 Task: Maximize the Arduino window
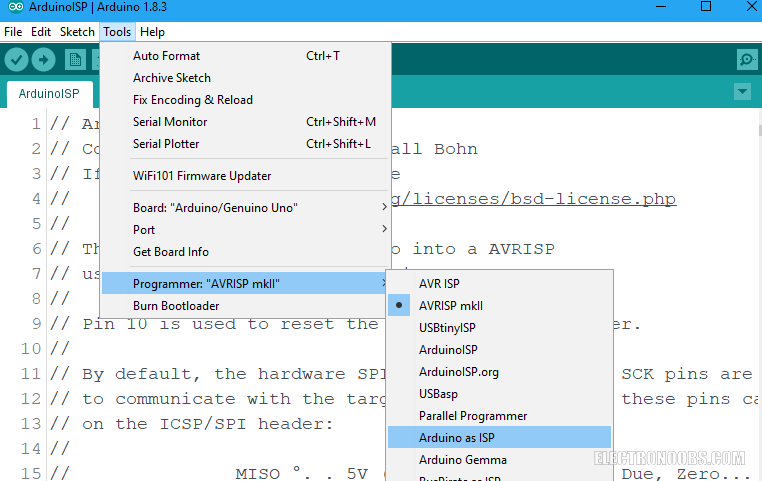tap(706, 7)
